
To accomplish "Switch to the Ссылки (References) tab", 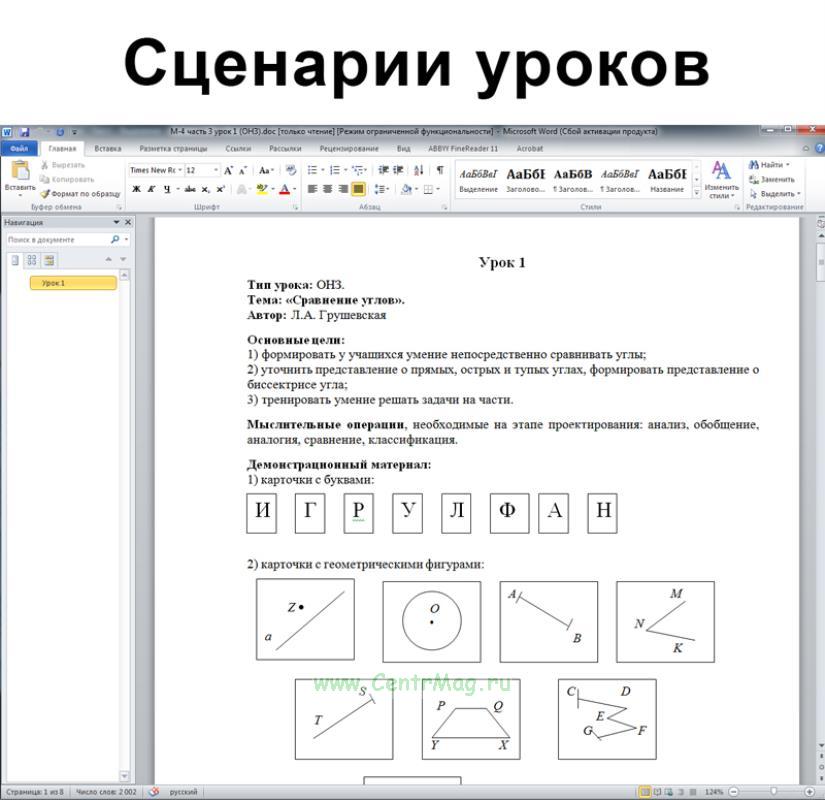I will [x=238, y=149].
